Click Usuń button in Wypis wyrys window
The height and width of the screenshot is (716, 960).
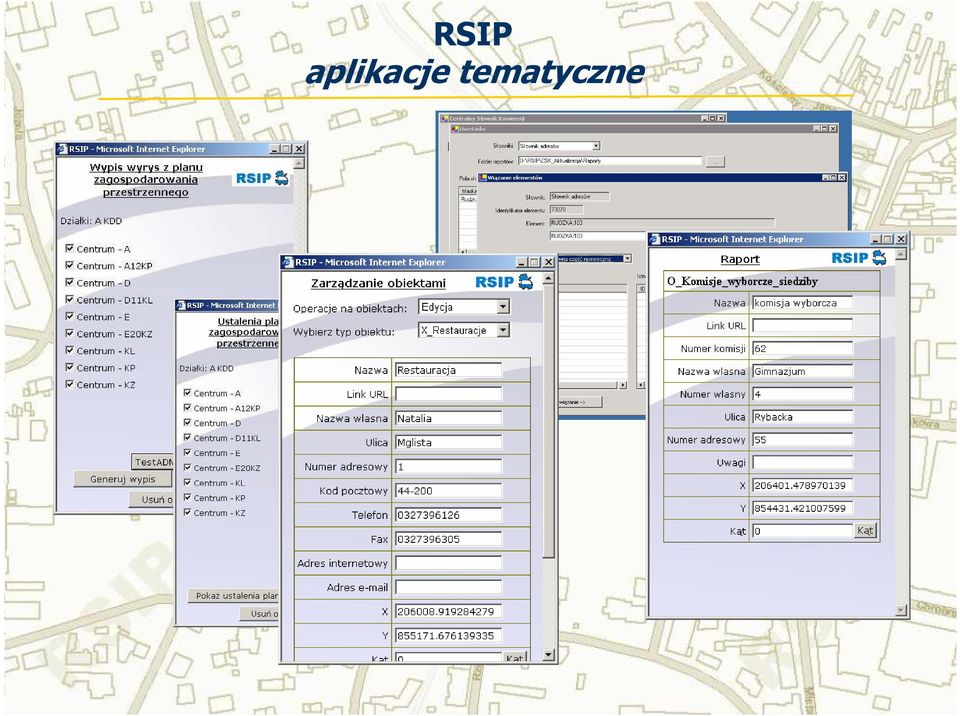point(152,499)
